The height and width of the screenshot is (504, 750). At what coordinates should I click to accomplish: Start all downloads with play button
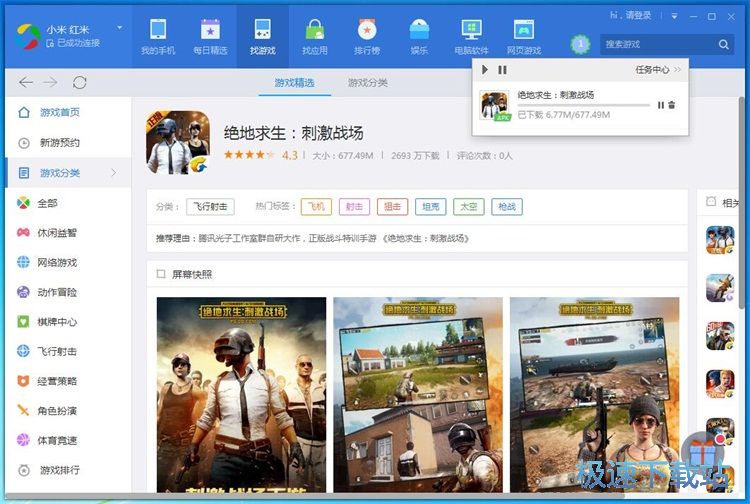pos(485,69)
